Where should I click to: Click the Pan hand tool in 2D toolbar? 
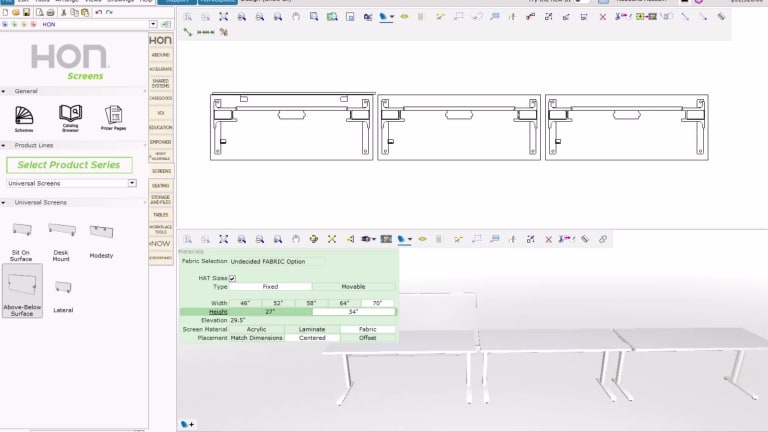(x=296, y=17)
